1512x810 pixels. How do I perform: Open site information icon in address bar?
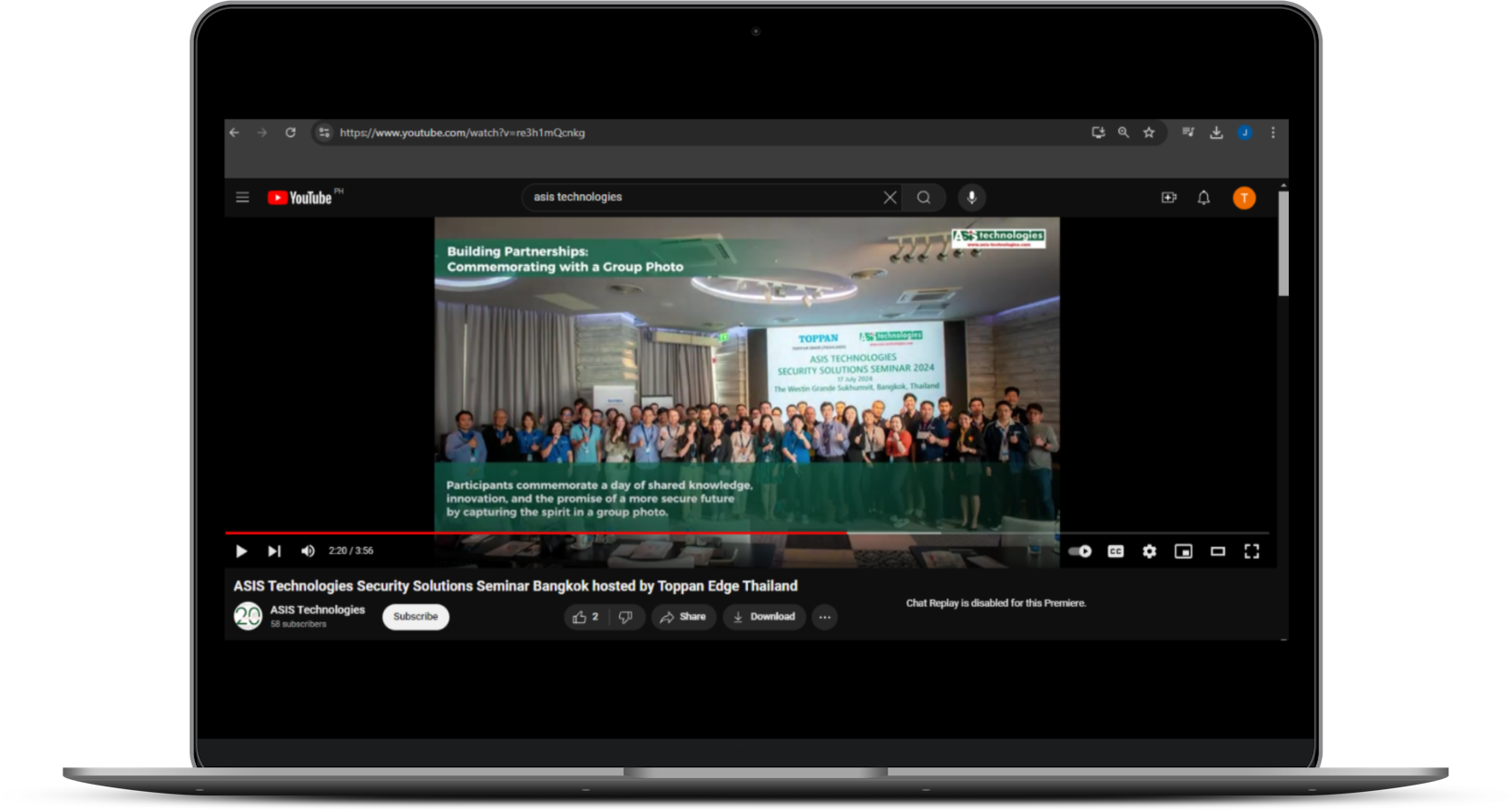coord(324,132)
